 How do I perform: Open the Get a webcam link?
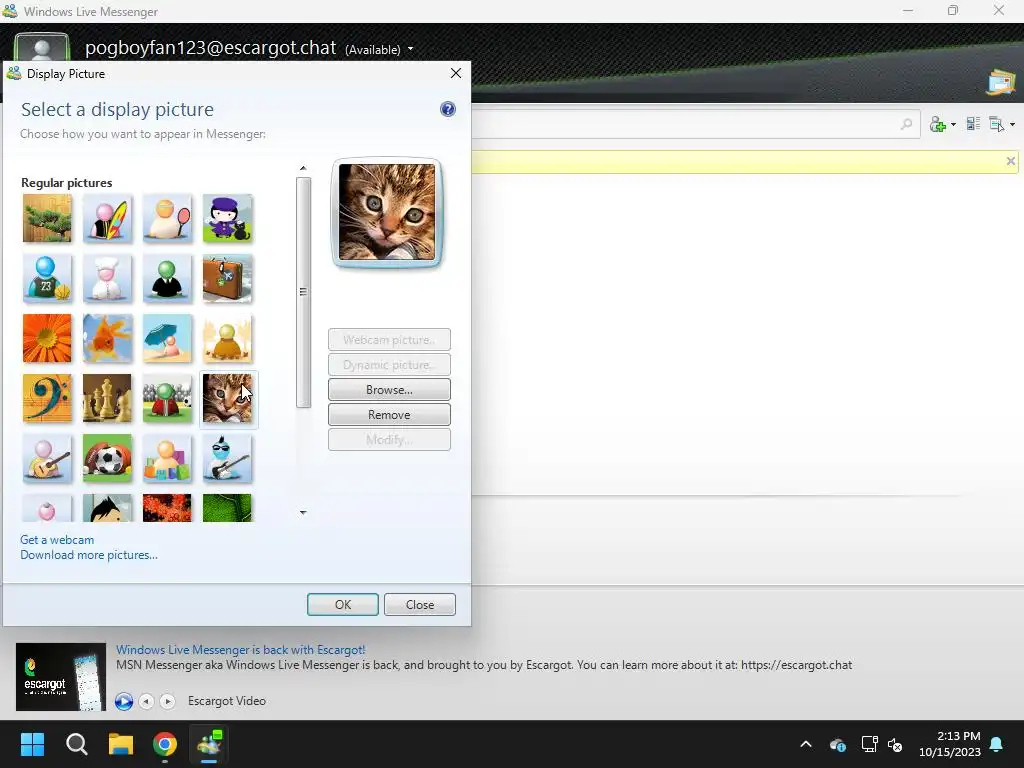point(57,540)
